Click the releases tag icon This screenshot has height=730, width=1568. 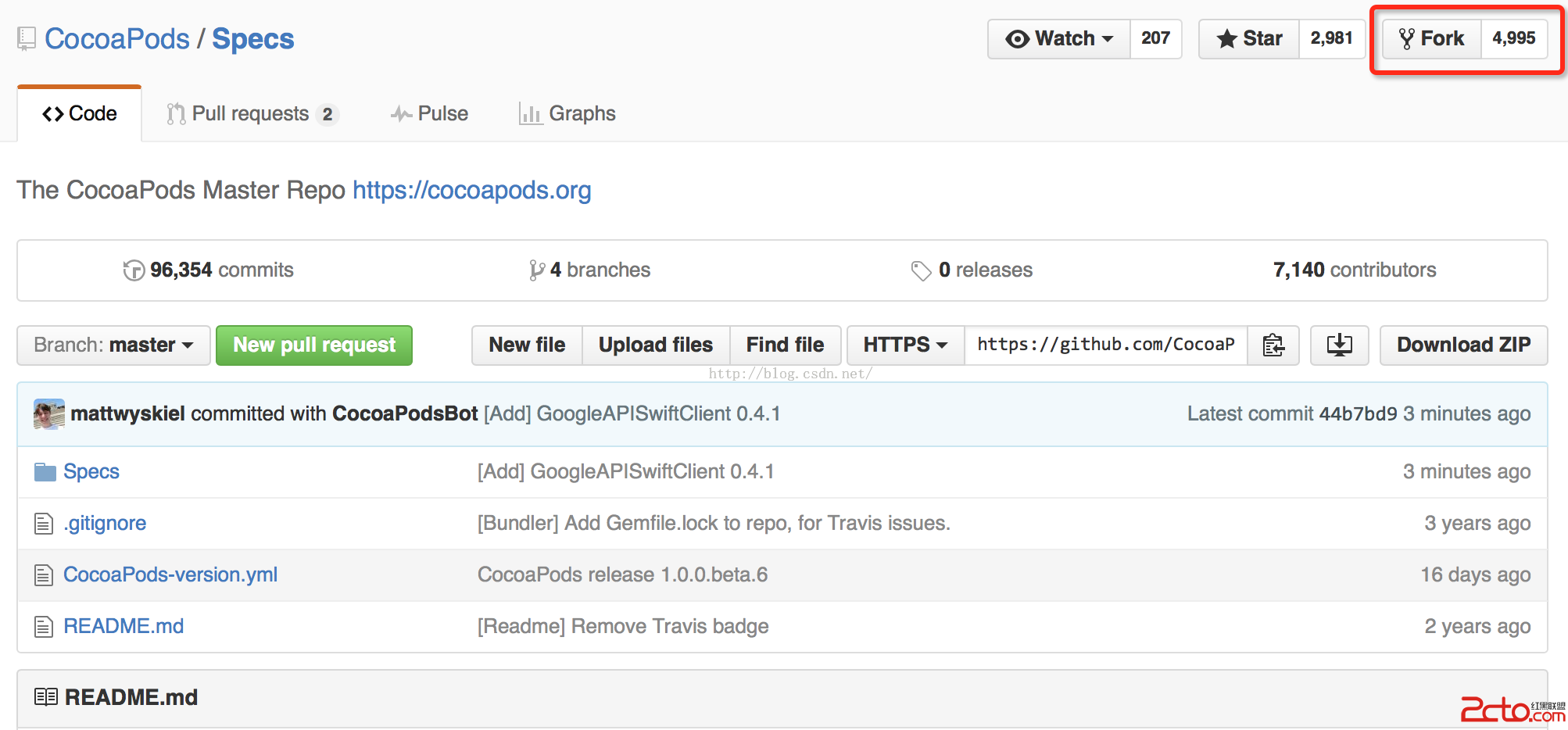[921, 270]
